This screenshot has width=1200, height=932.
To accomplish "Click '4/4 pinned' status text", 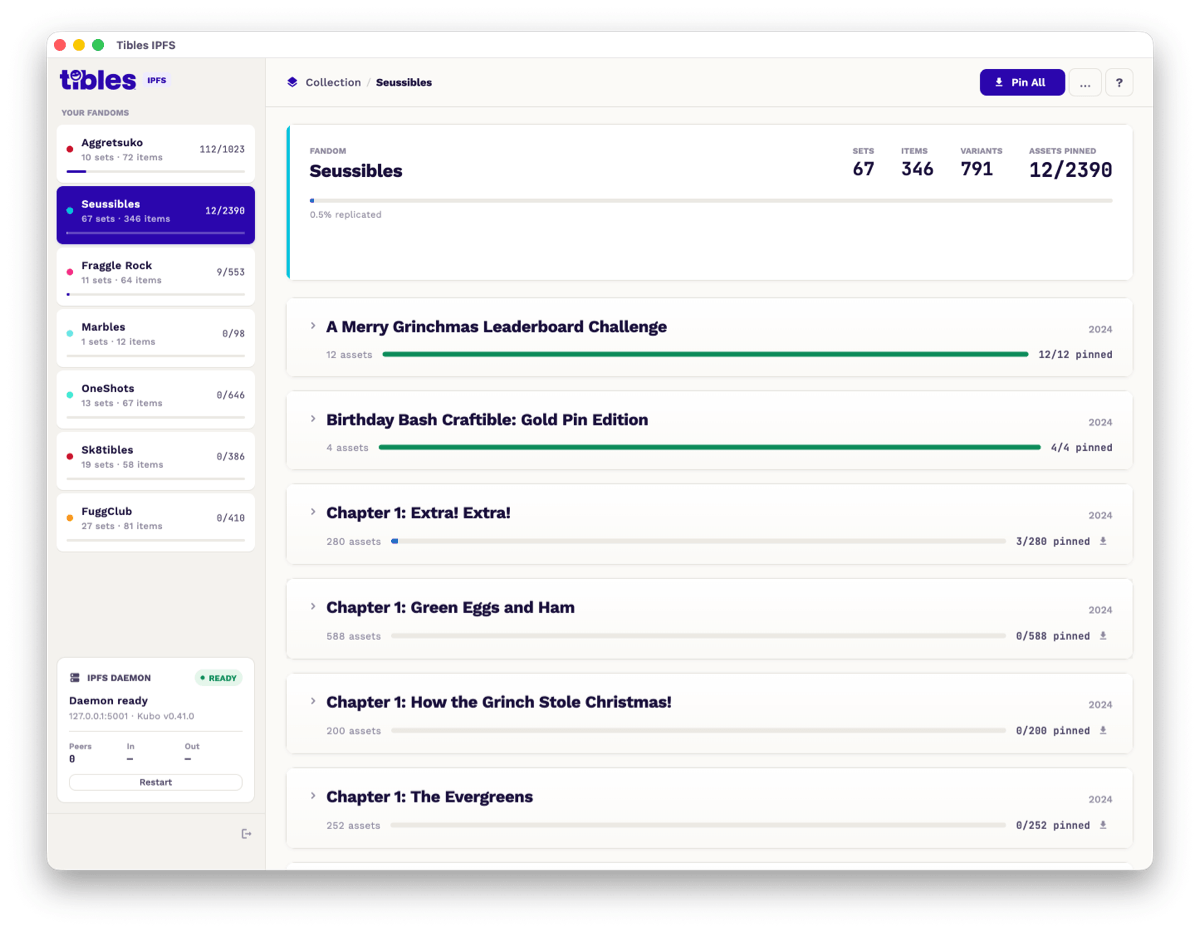I will click(1081, 447).
